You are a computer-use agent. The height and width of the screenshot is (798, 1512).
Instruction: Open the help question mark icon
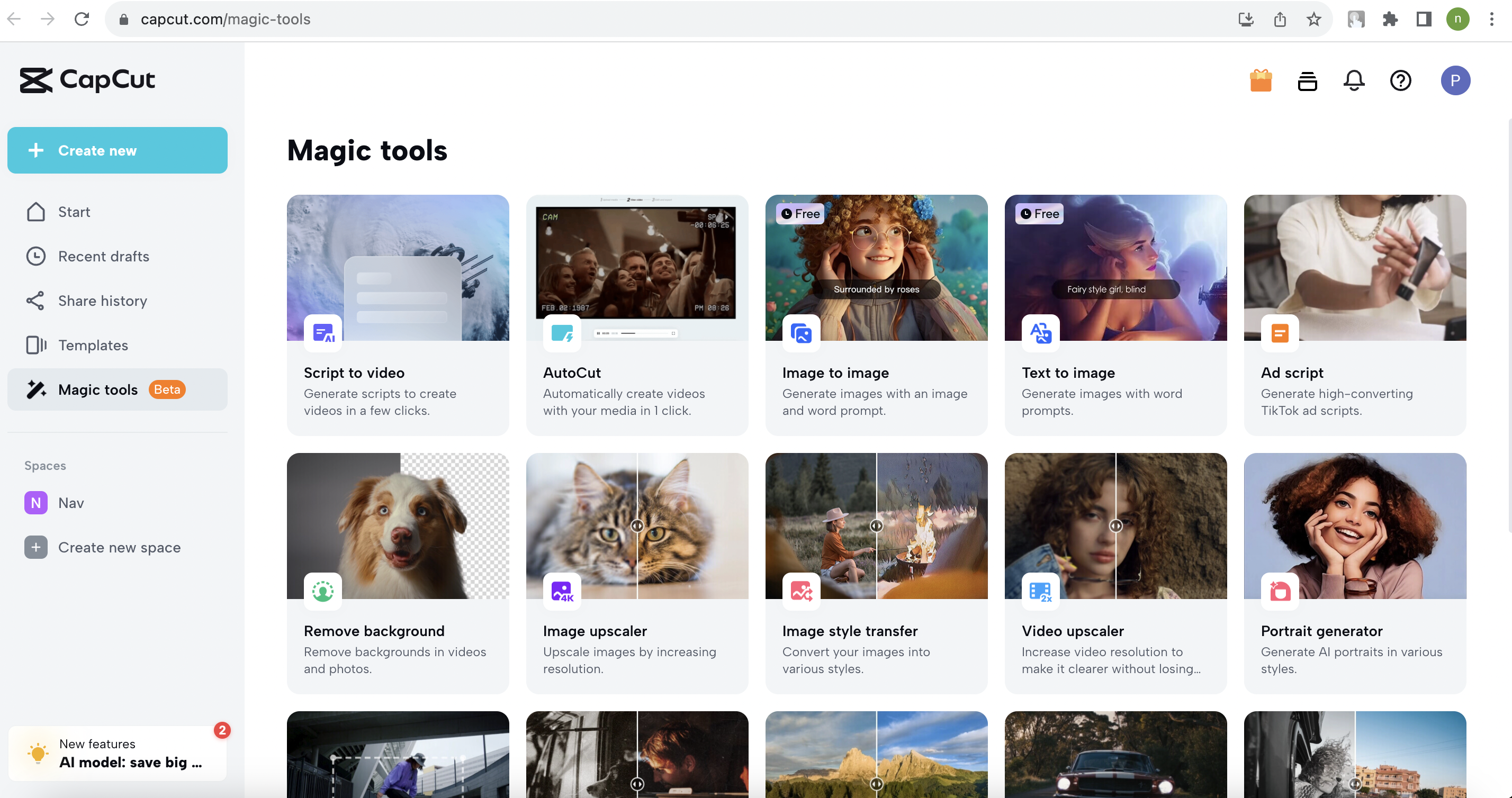coord(1400,80)
